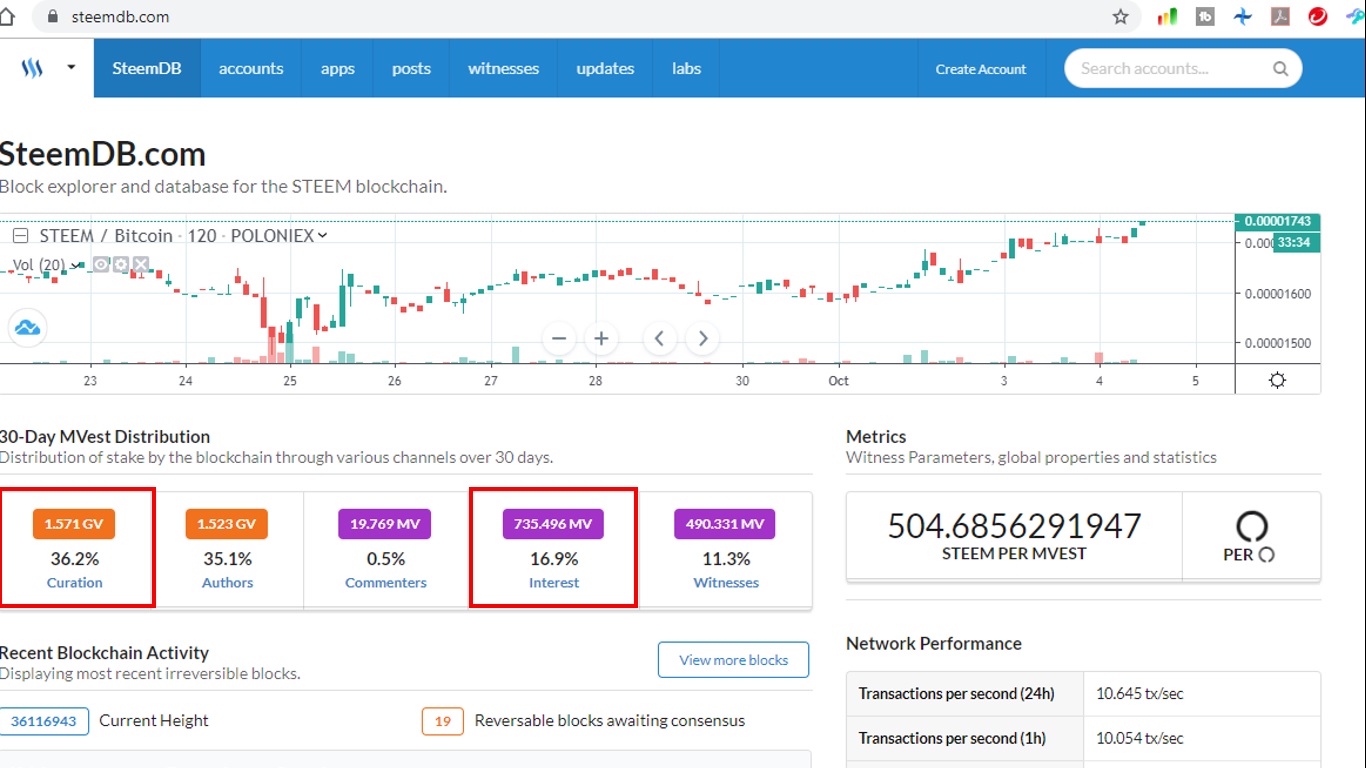1366x768 pixels.
Task: Bookmark this page with the star icon
Action: (x=1120, y=17)
